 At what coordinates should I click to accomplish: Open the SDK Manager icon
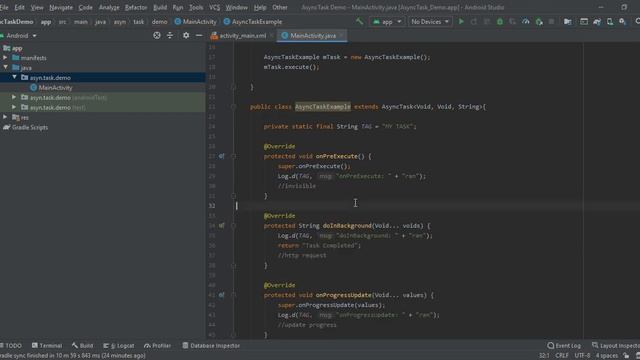pos(622,22)
